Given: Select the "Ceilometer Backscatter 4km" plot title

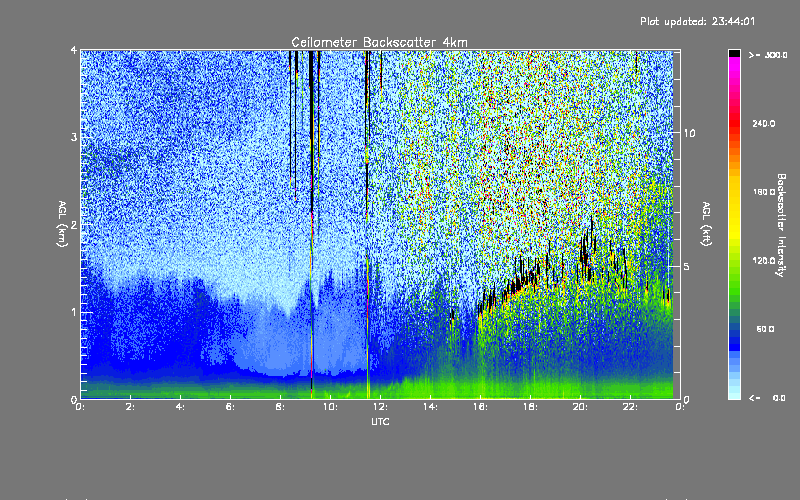Looking at the screenshot, I should [x=380, y=42].
